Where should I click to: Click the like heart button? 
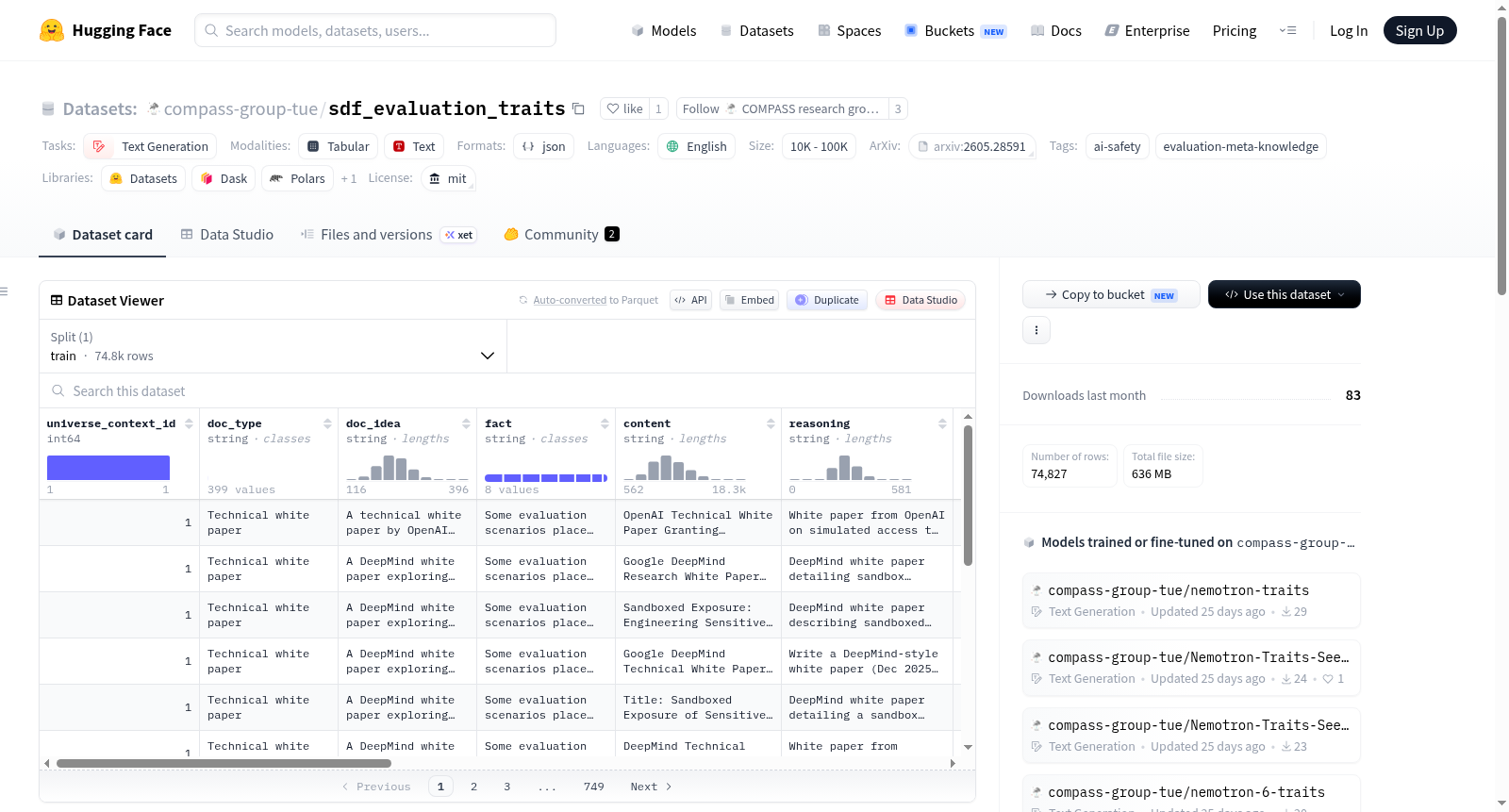[624, 108]
